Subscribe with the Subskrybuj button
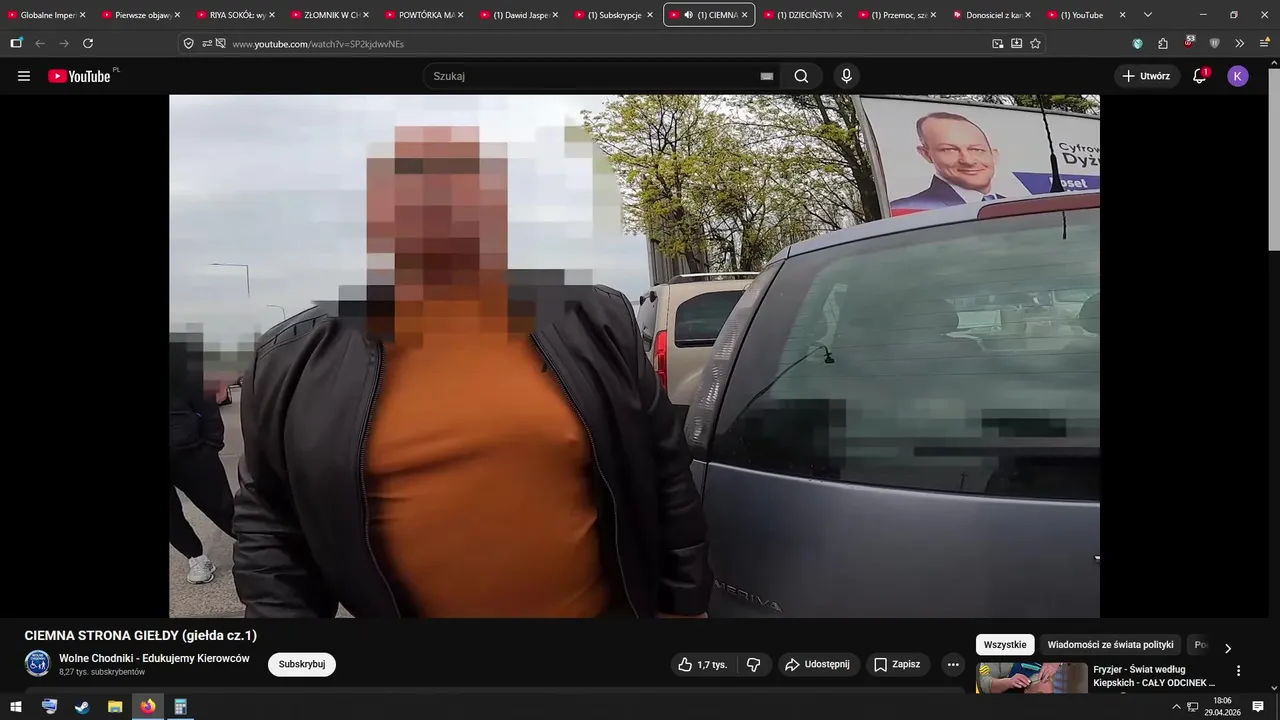1280x720 pixels. pyautogui.click(x=302, y=664)
